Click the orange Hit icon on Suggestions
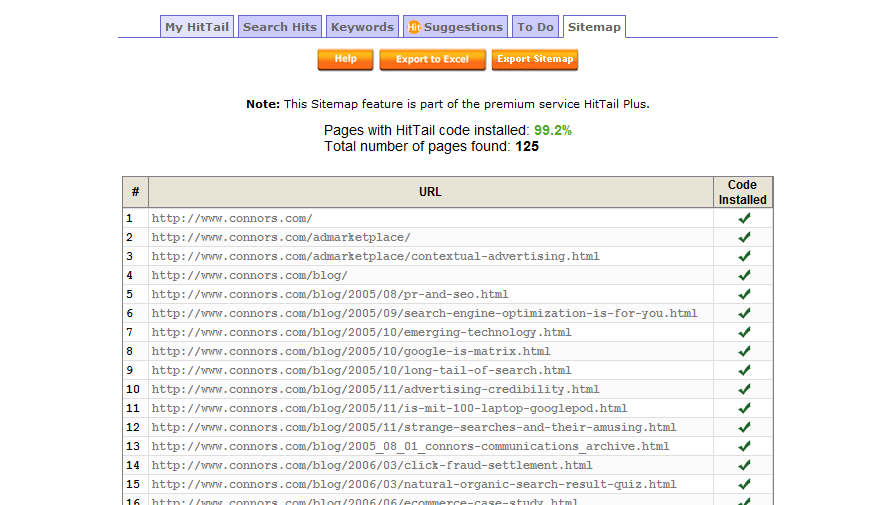The height and width of the screenshot is (505, 893). [x=414, y=27]
